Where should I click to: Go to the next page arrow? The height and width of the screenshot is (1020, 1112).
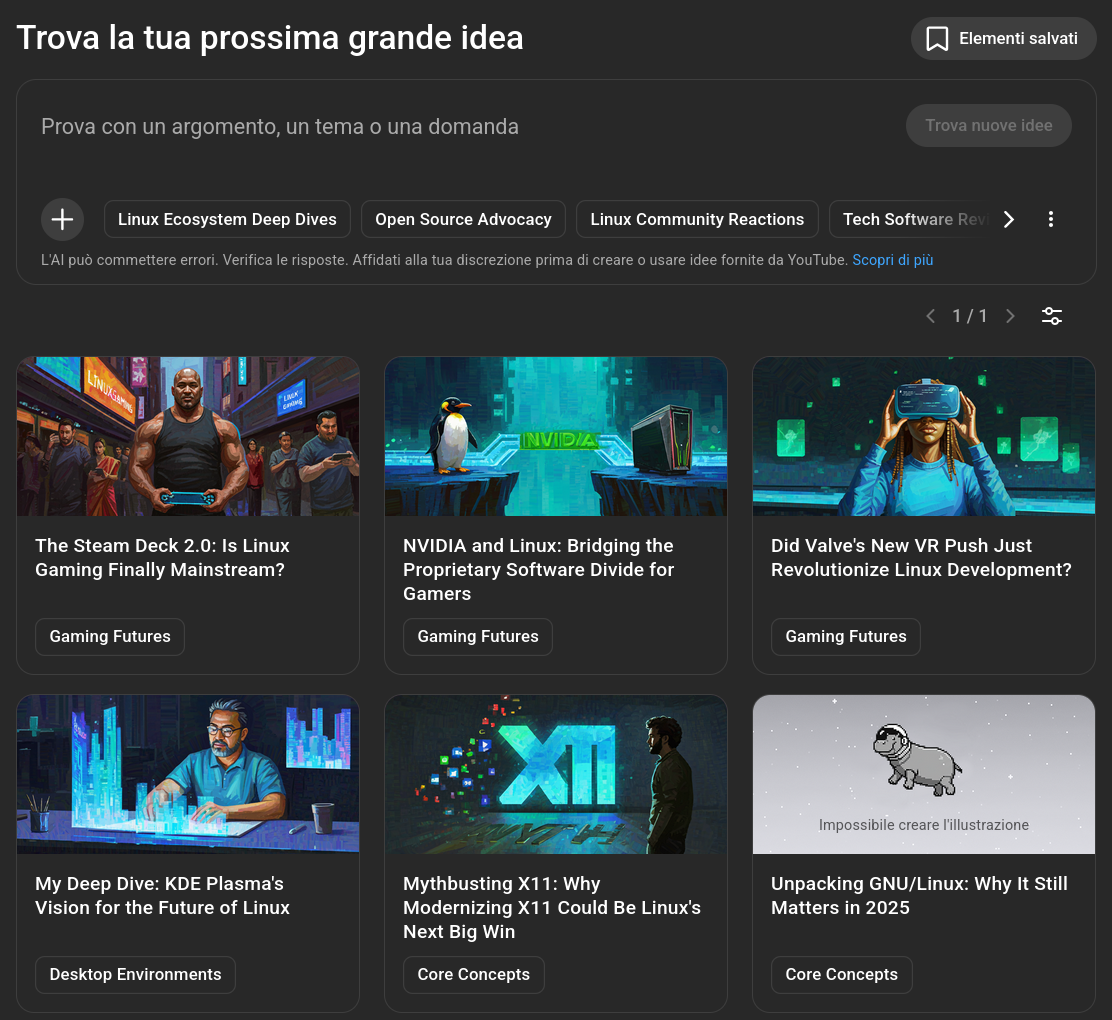coord(1010,316)
